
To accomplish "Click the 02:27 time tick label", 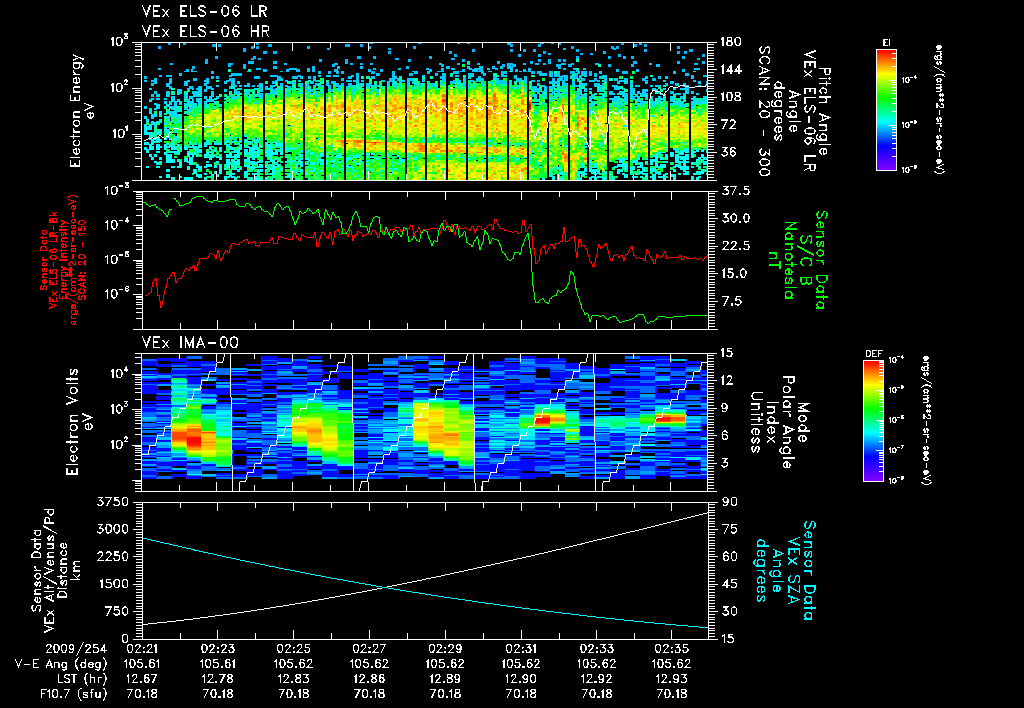I will tap(370, 649).
